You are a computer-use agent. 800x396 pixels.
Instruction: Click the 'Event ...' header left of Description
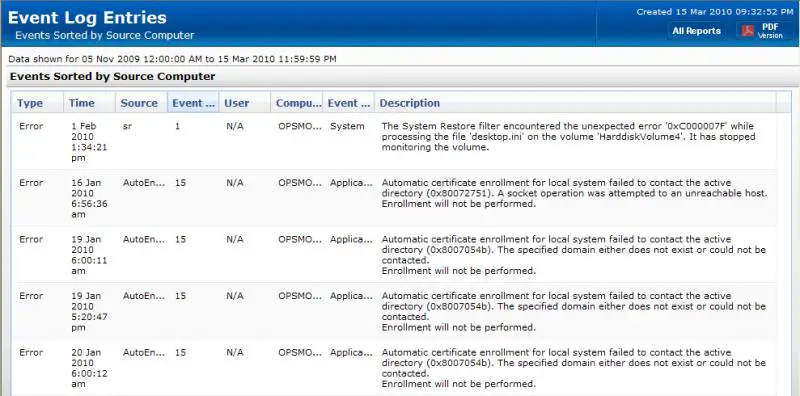click(348, 103)
